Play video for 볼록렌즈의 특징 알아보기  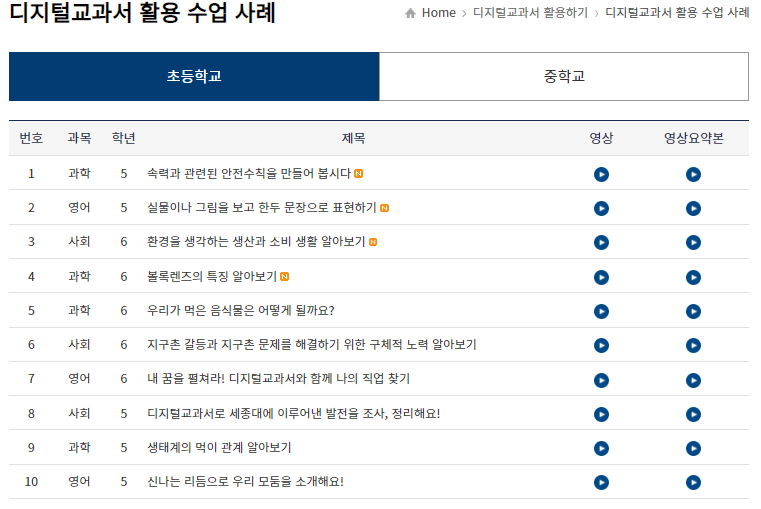click(x=601, y=277)
